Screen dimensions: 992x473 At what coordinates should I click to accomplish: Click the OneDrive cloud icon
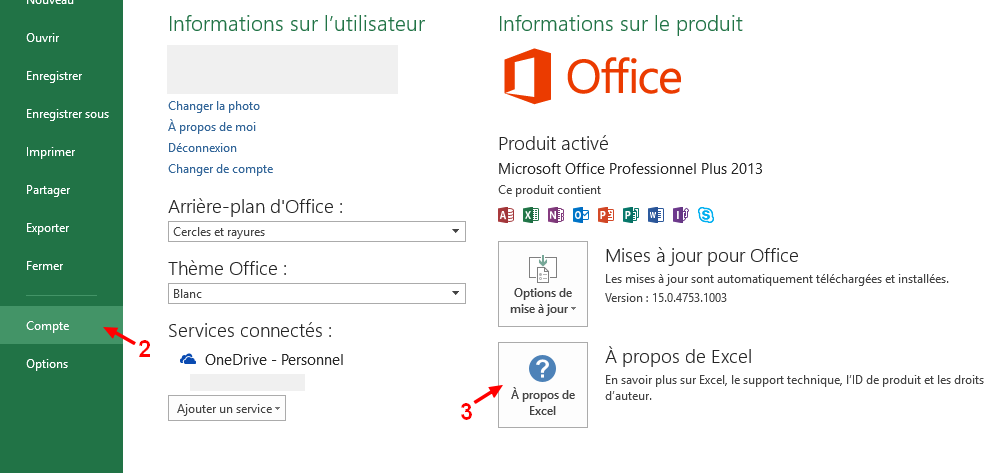pos(187,359)
